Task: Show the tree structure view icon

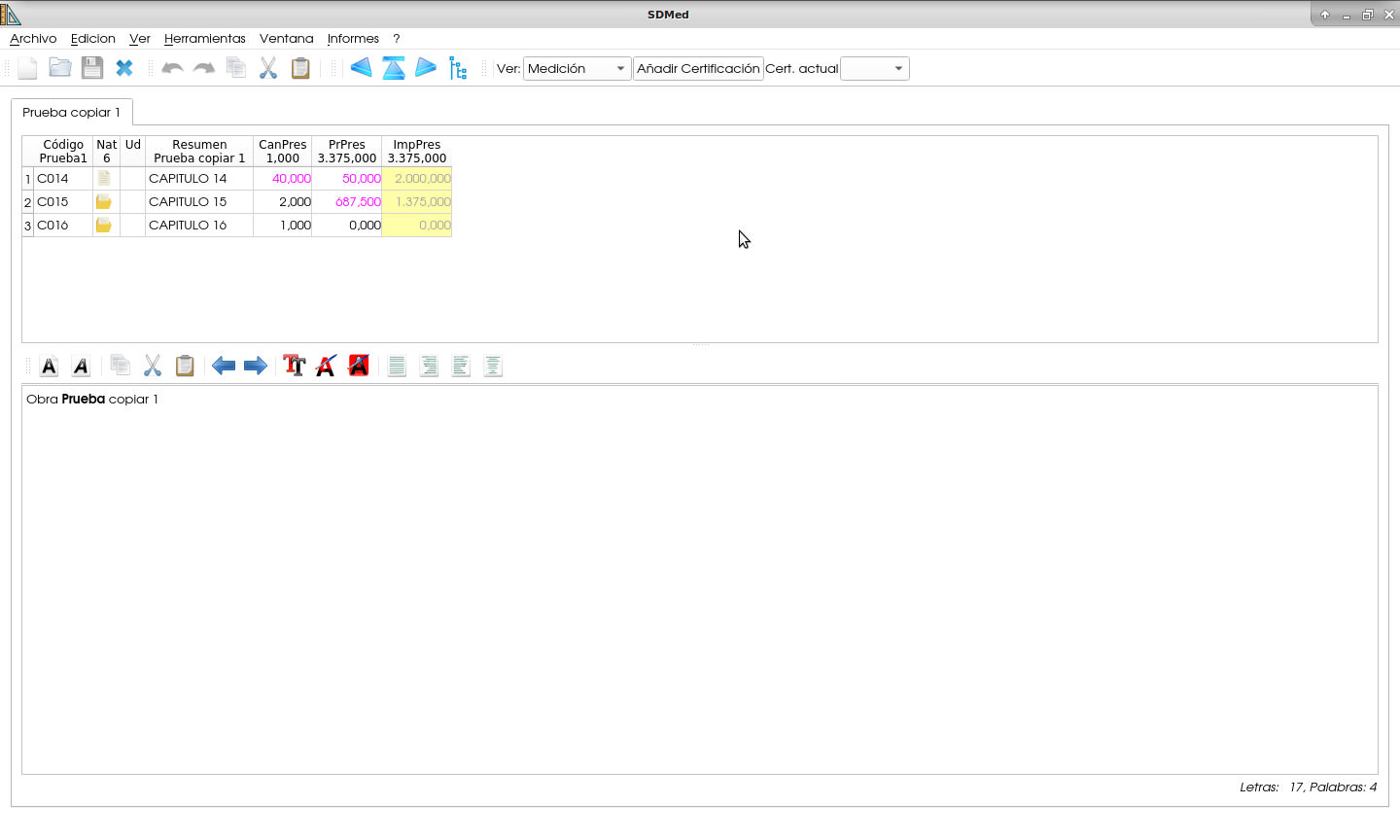Action: click(x=458, y=68)
